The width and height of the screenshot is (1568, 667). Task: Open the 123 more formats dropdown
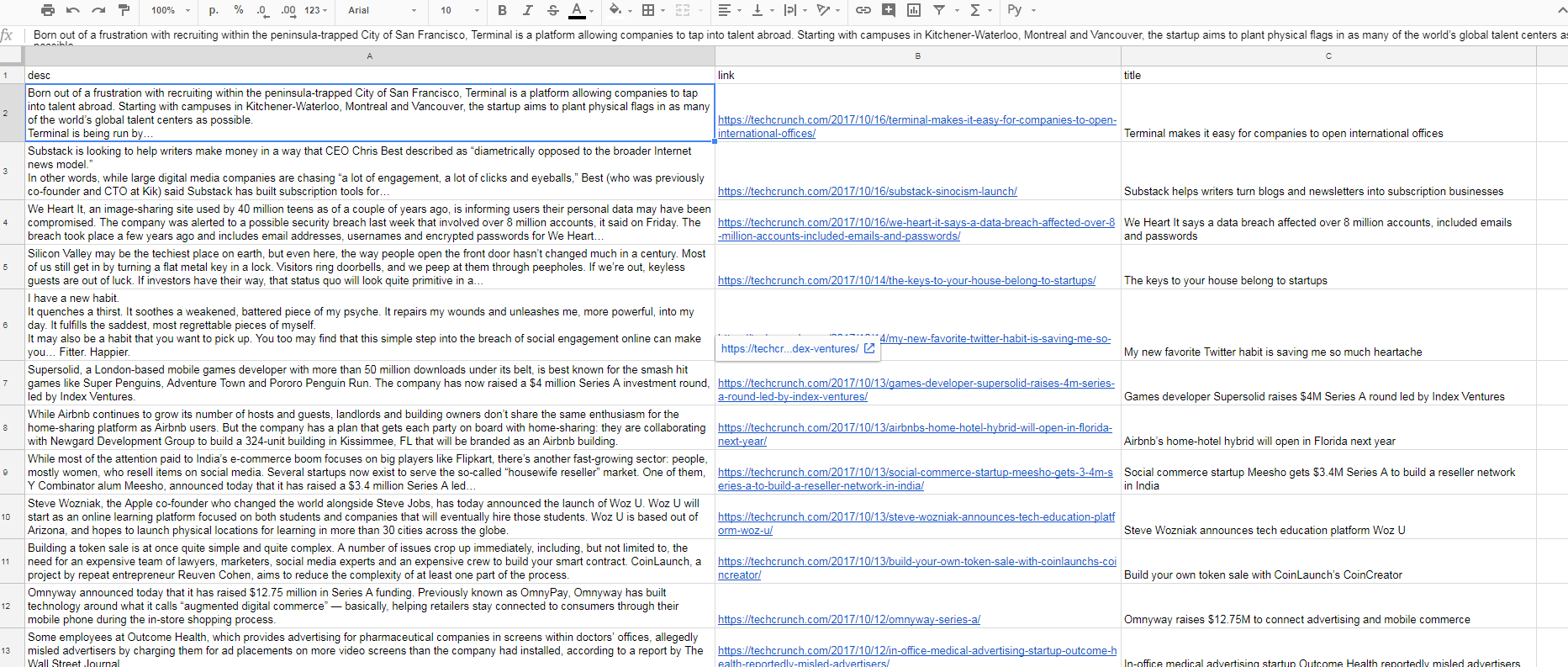(x=316, y=10)
